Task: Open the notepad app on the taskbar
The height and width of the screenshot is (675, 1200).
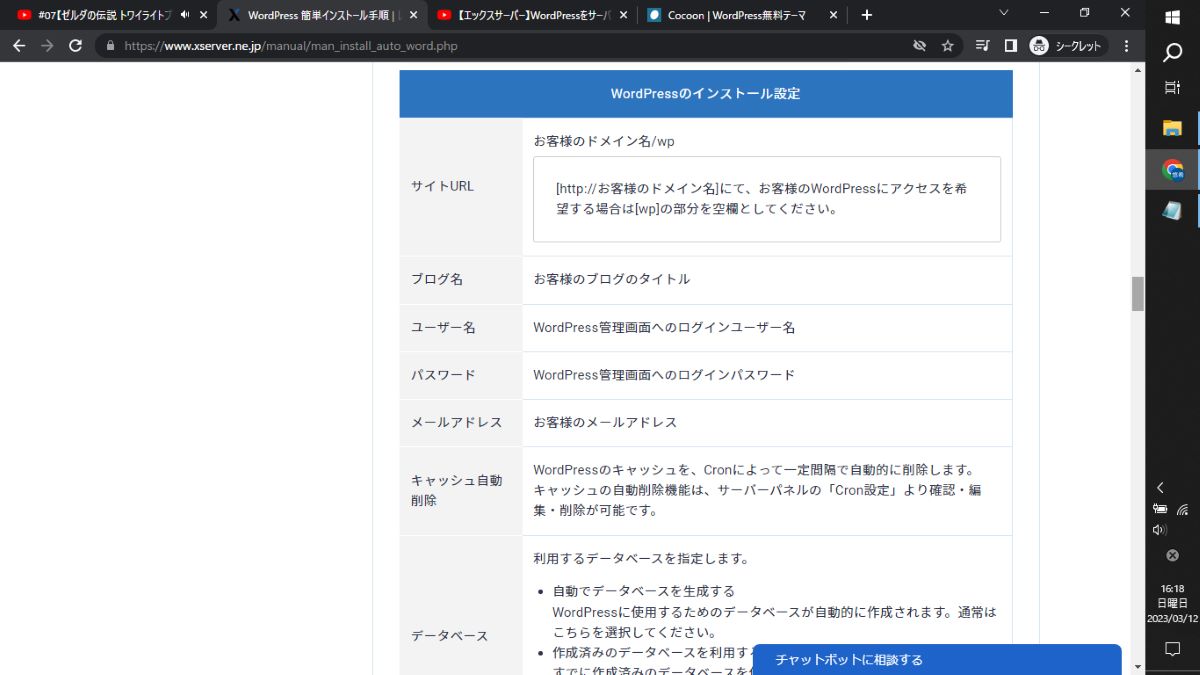Action: 1173,210
